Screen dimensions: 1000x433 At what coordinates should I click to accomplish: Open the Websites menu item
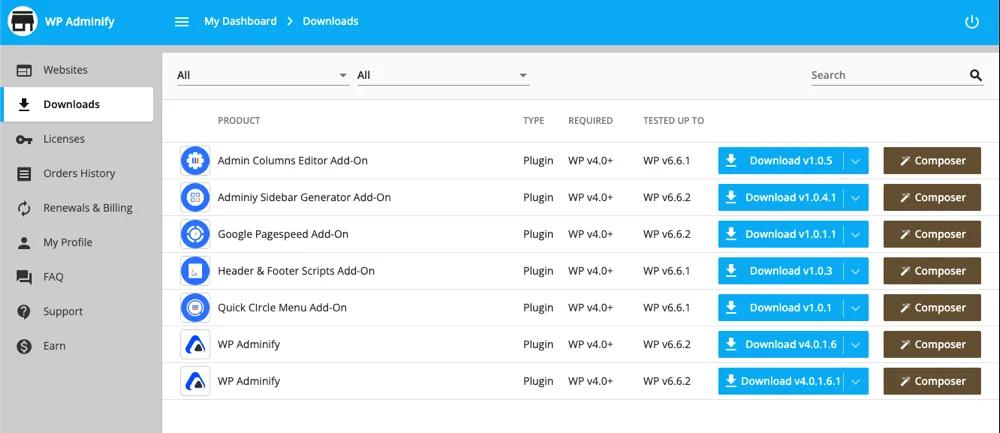pyautogui.click(x=78, y=70)
